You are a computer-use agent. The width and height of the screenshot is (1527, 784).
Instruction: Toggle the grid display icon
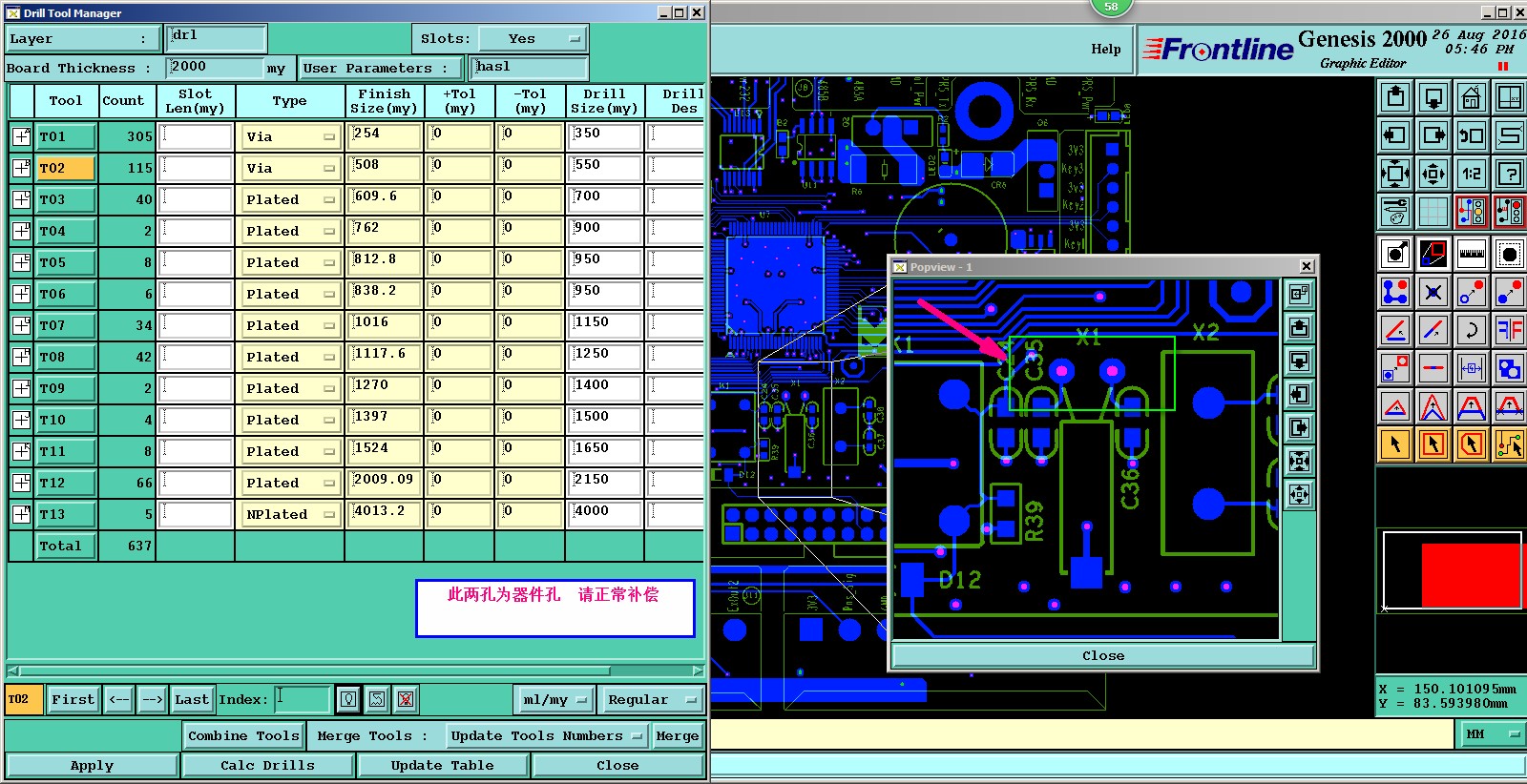click(1433, 212)
